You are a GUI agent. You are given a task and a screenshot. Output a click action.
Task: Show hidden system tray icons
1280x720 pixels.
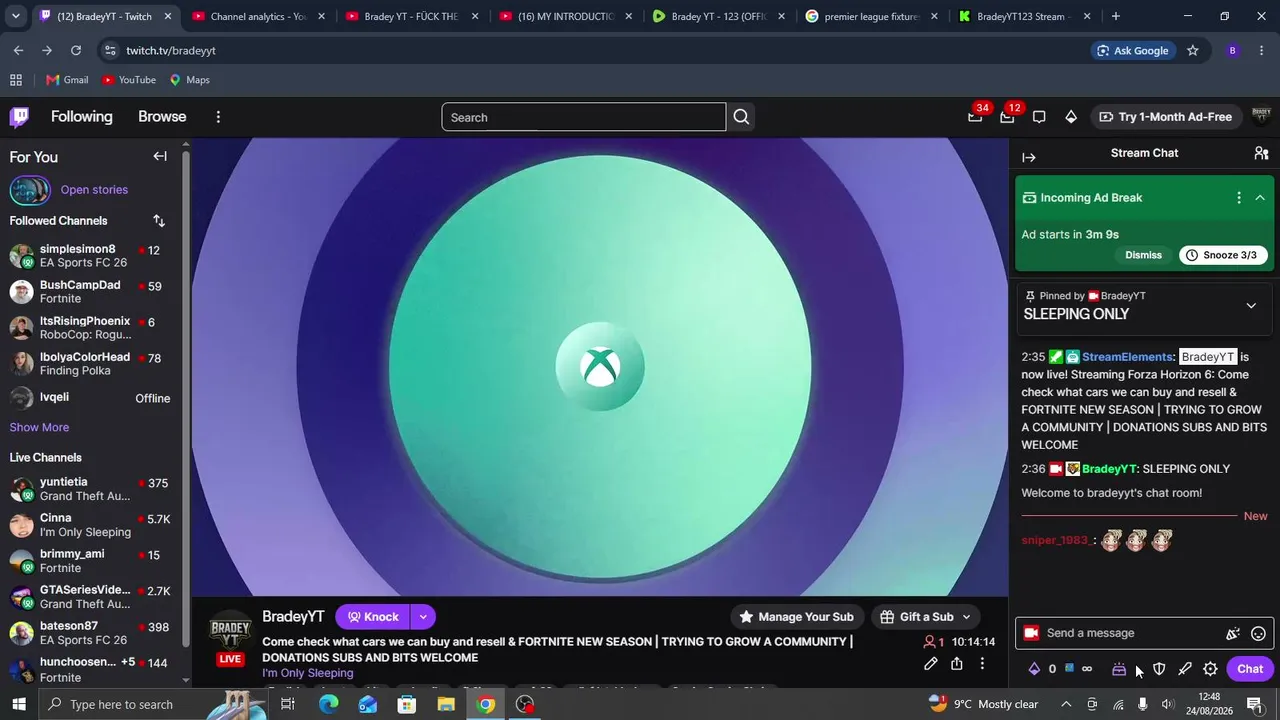[x=1065, y=705]
